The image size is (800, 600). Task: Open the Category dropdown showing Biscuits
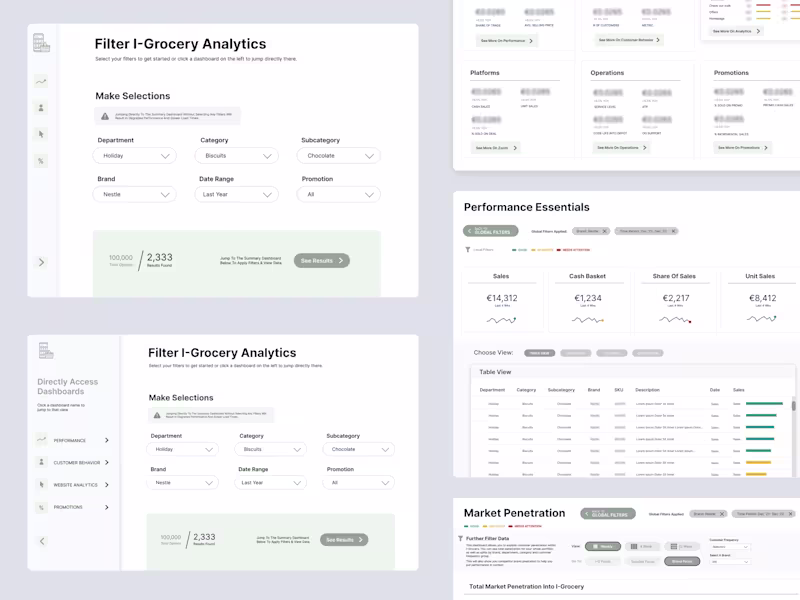[x=236, y=156]
